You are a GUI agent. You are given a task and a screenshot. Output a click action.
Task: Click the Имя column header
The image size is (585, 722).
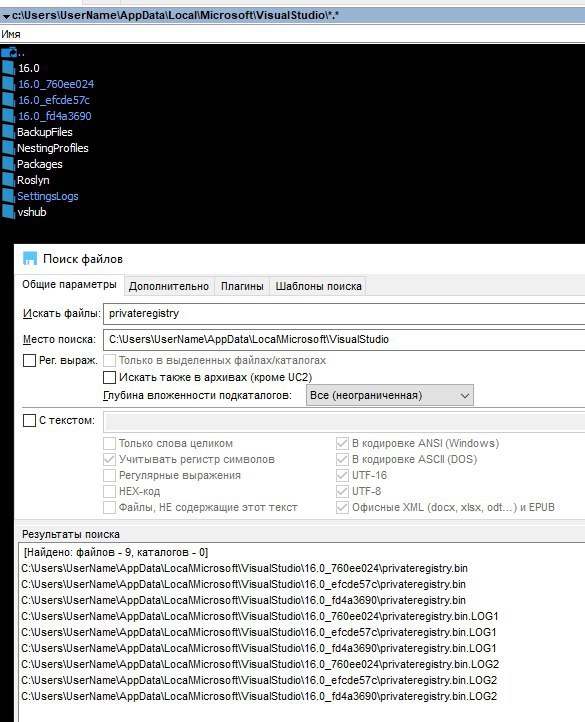[x=11, y=35]
